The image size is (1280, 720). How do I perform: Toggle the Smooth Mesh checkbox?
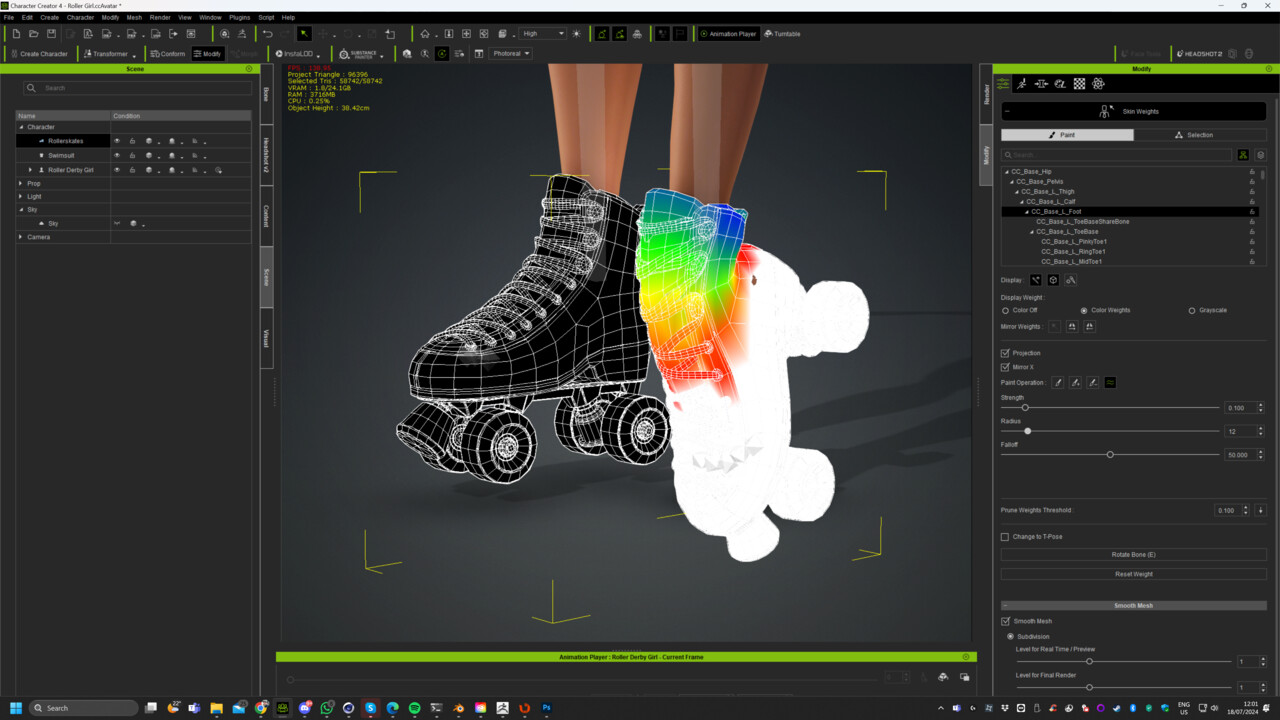[x=1005, y=621]
